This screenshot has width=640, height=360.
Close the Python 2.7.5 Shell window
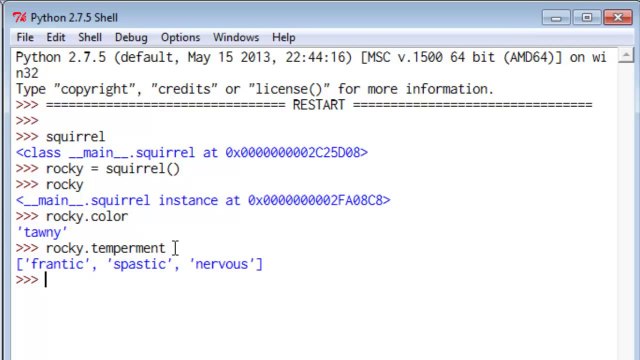(x=618, y=18)
